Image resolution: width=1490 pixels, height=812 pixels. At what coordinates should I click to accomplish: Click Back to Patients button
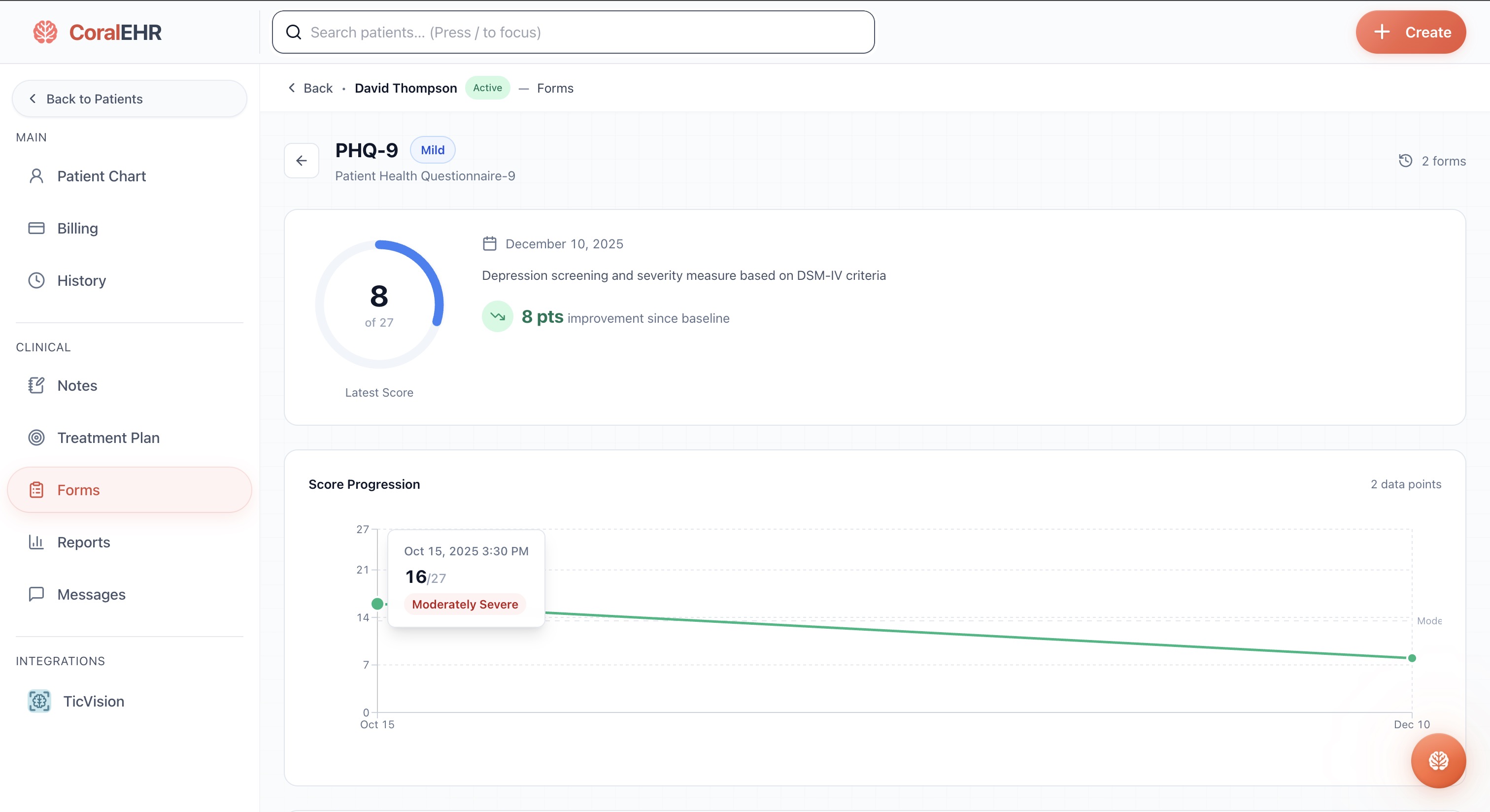coord(130,99)
